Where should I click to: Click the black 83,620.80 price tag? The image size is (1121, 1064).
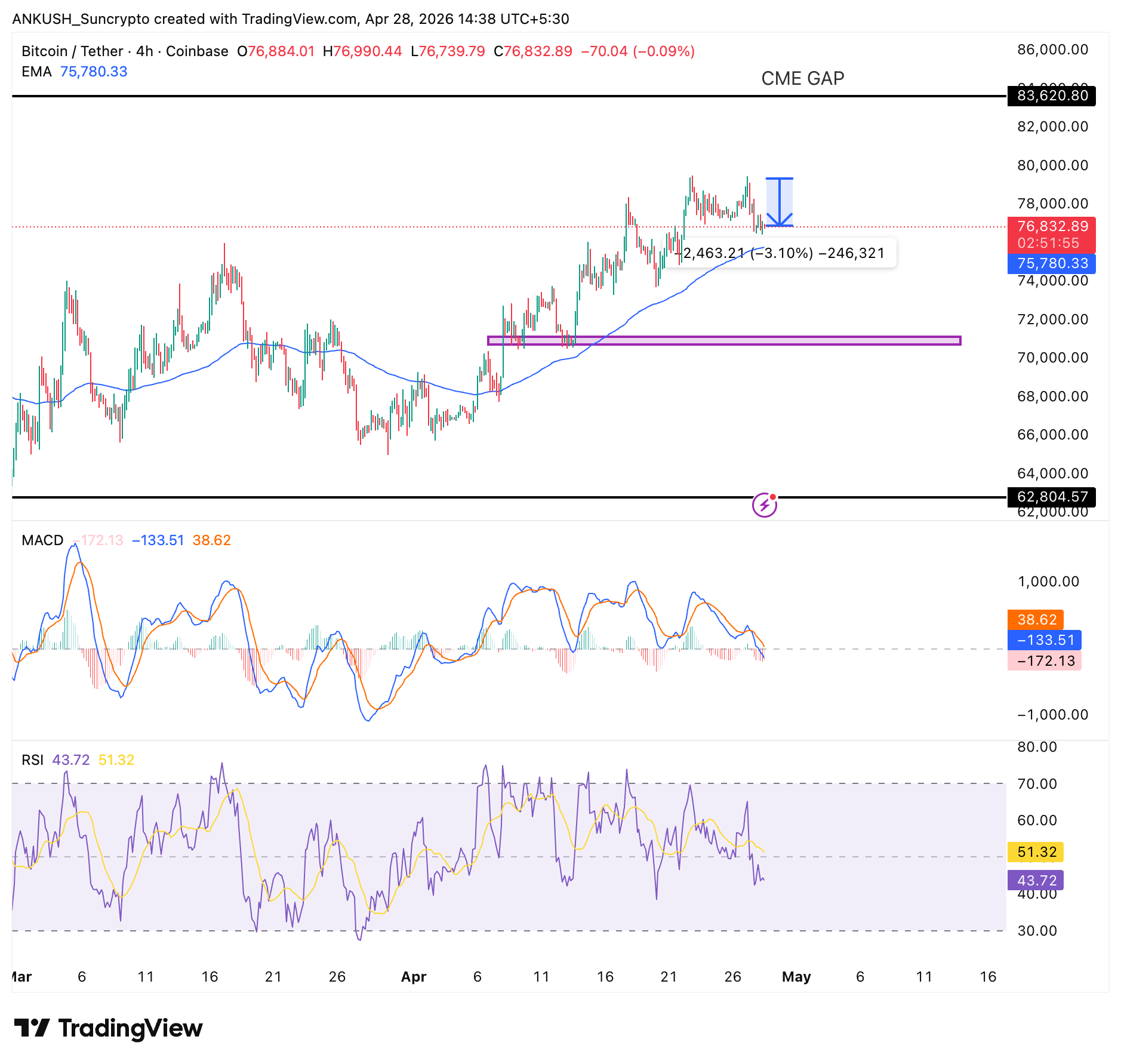coord(1052,96)
